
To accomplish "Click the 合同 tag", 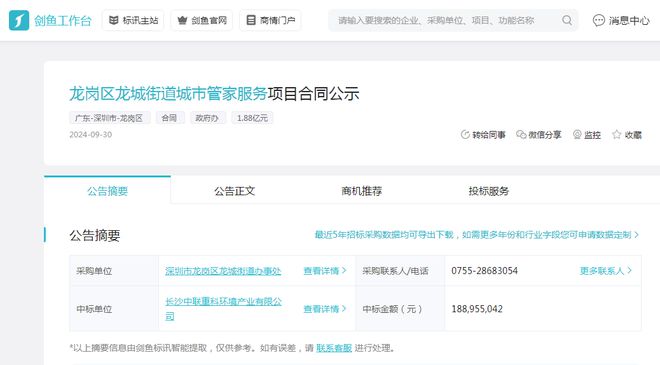I will coord(169,118).
